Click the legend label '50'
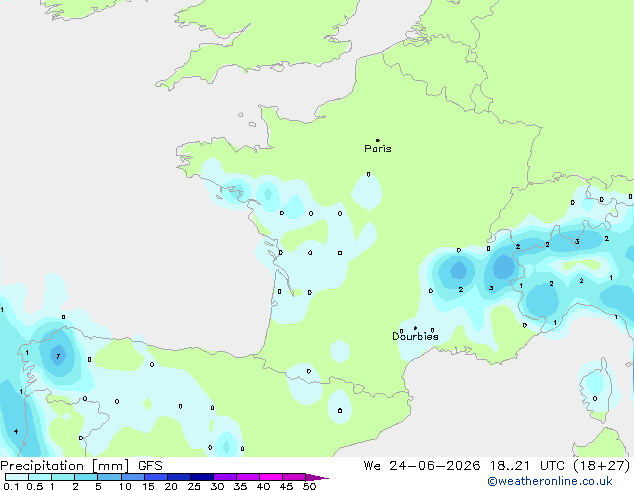Screen dimensions: 634x490 coord(310,486)
